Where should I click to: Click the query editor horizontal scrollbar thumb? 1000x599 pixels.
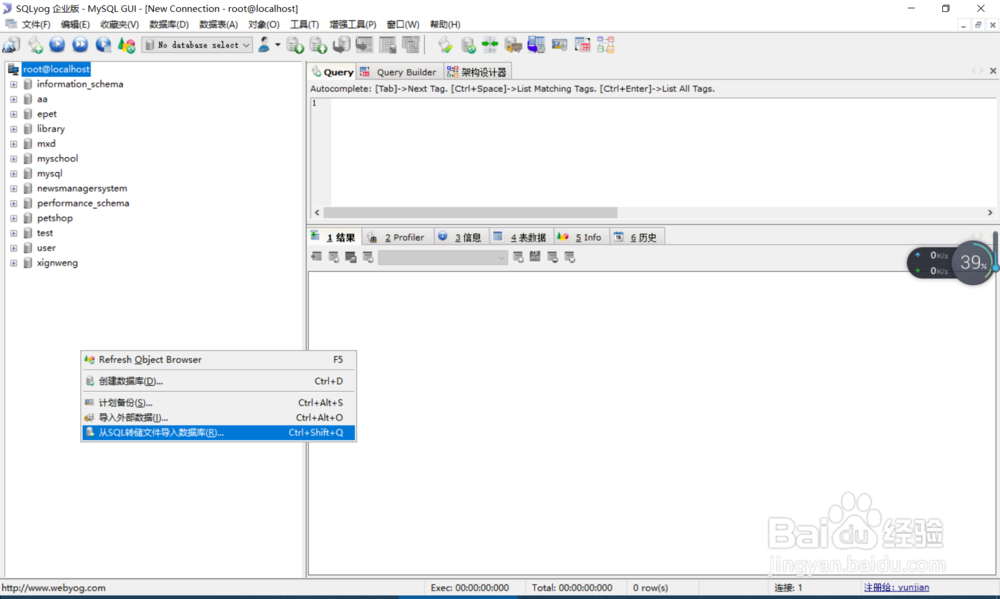471,212
